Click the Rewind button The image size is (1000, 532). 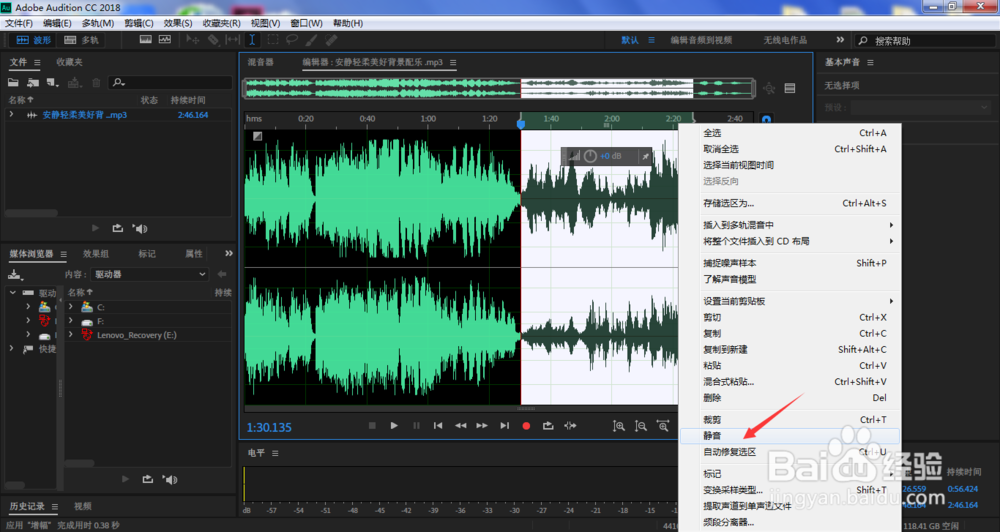pos(460,425)
